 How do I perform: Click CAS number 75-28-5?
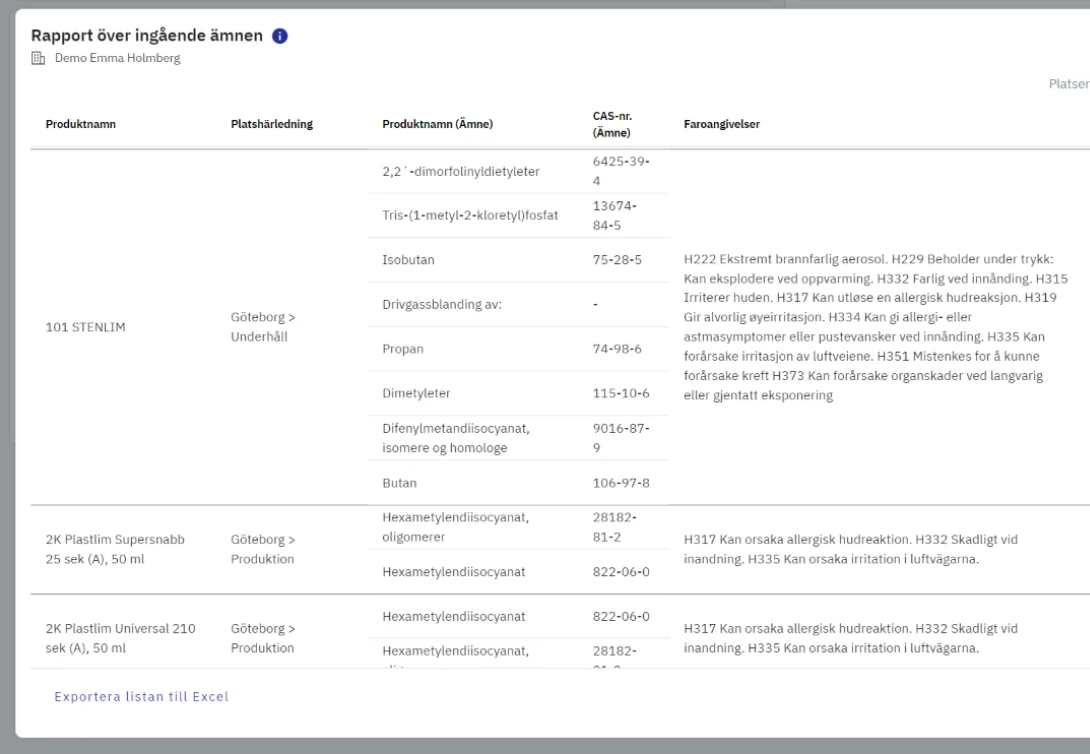coord(617,260)
